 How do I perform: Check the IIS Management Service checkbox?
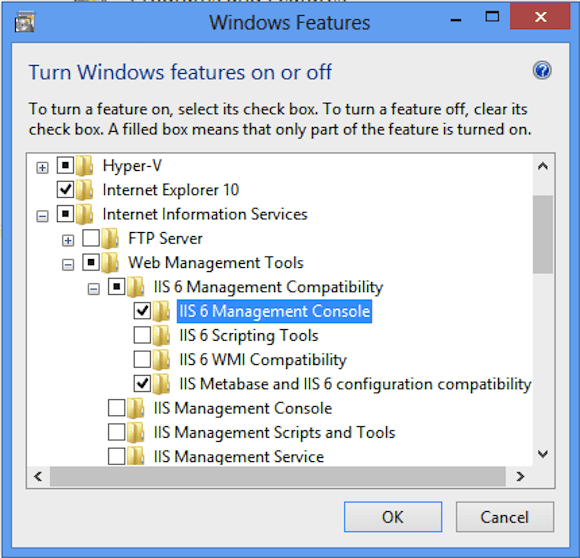point(117,456)
